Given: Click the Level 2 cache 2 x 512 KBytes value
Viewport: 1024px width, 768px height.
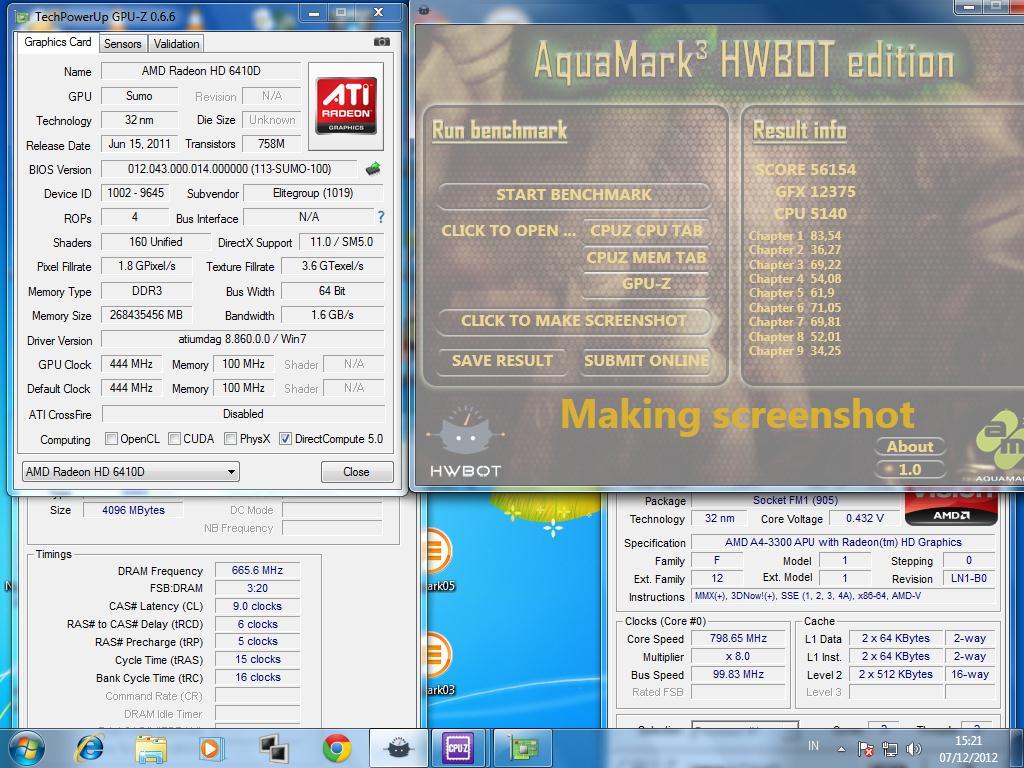Looking at the screenshot, I should [x=895, y=674].
